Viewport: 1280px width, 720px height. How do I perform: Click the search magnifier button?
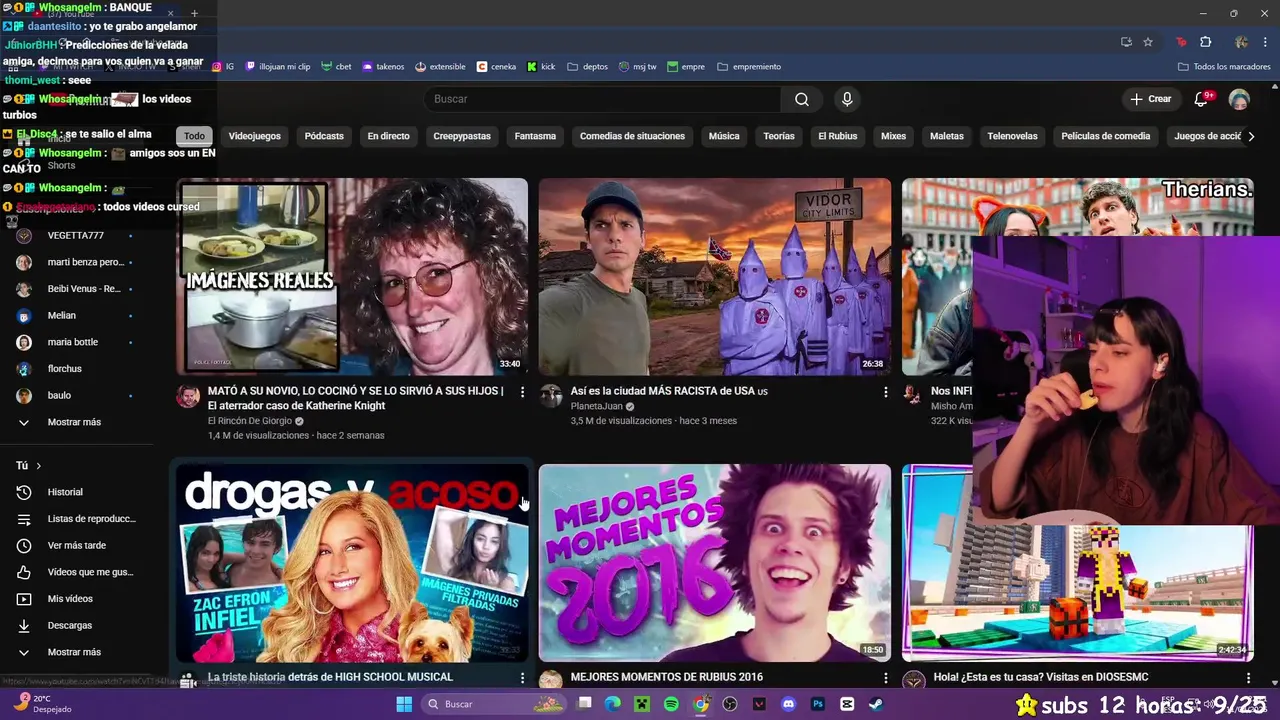click(801, 99)
